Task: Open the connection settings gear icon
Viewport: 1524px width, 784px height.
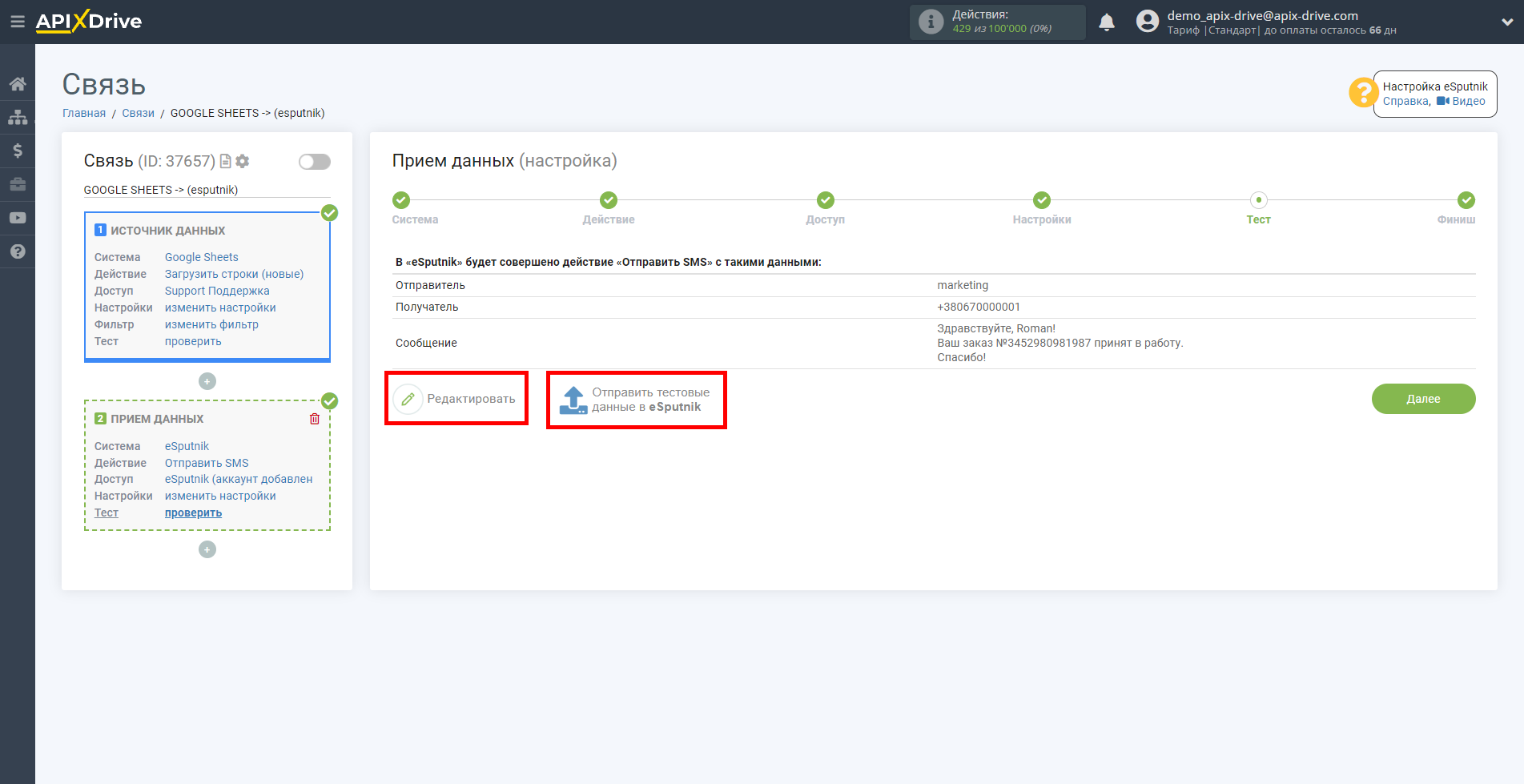Action: tap(243, 161)
